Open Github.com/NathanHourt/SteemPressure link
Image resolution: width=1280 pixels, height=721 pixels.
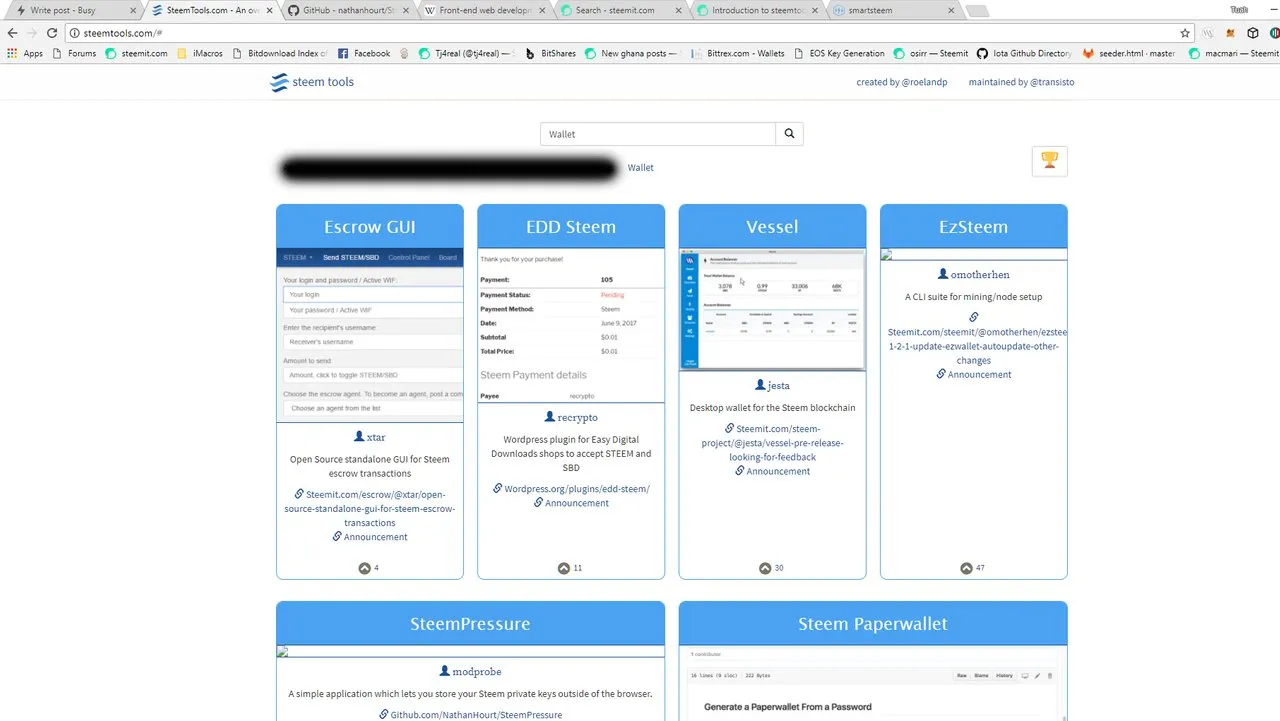point(476,715)
